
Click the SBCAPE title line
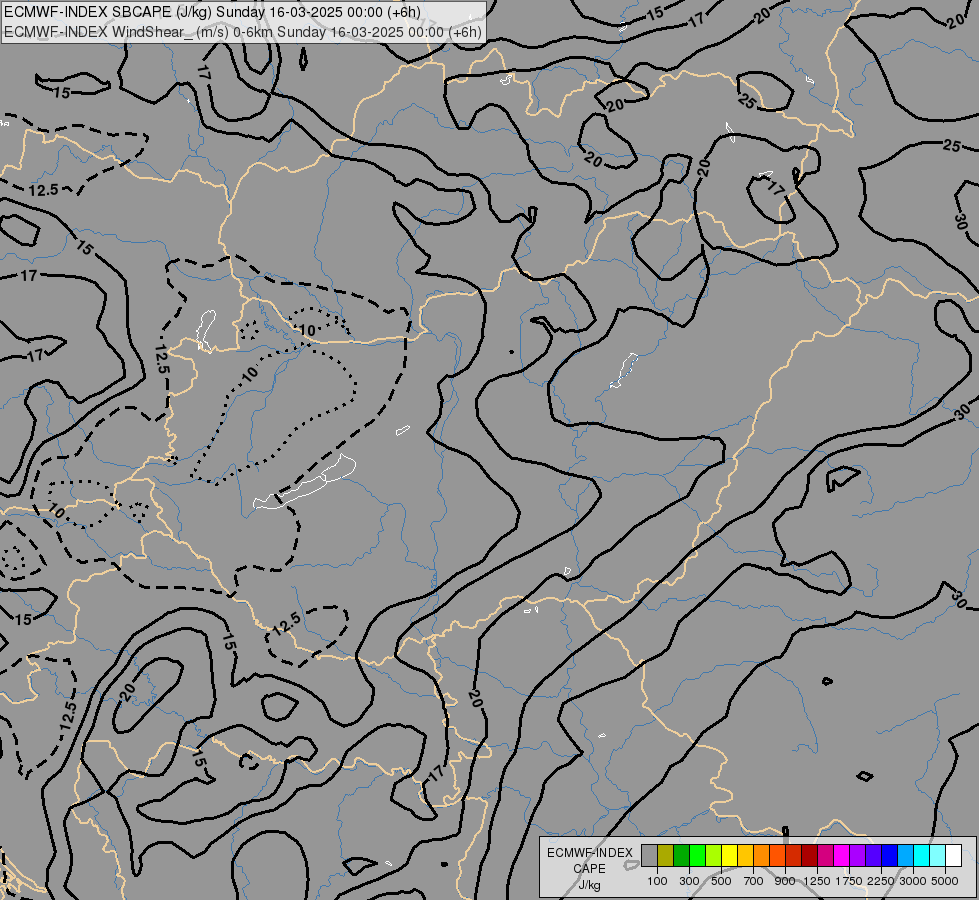tap(212, 12)
